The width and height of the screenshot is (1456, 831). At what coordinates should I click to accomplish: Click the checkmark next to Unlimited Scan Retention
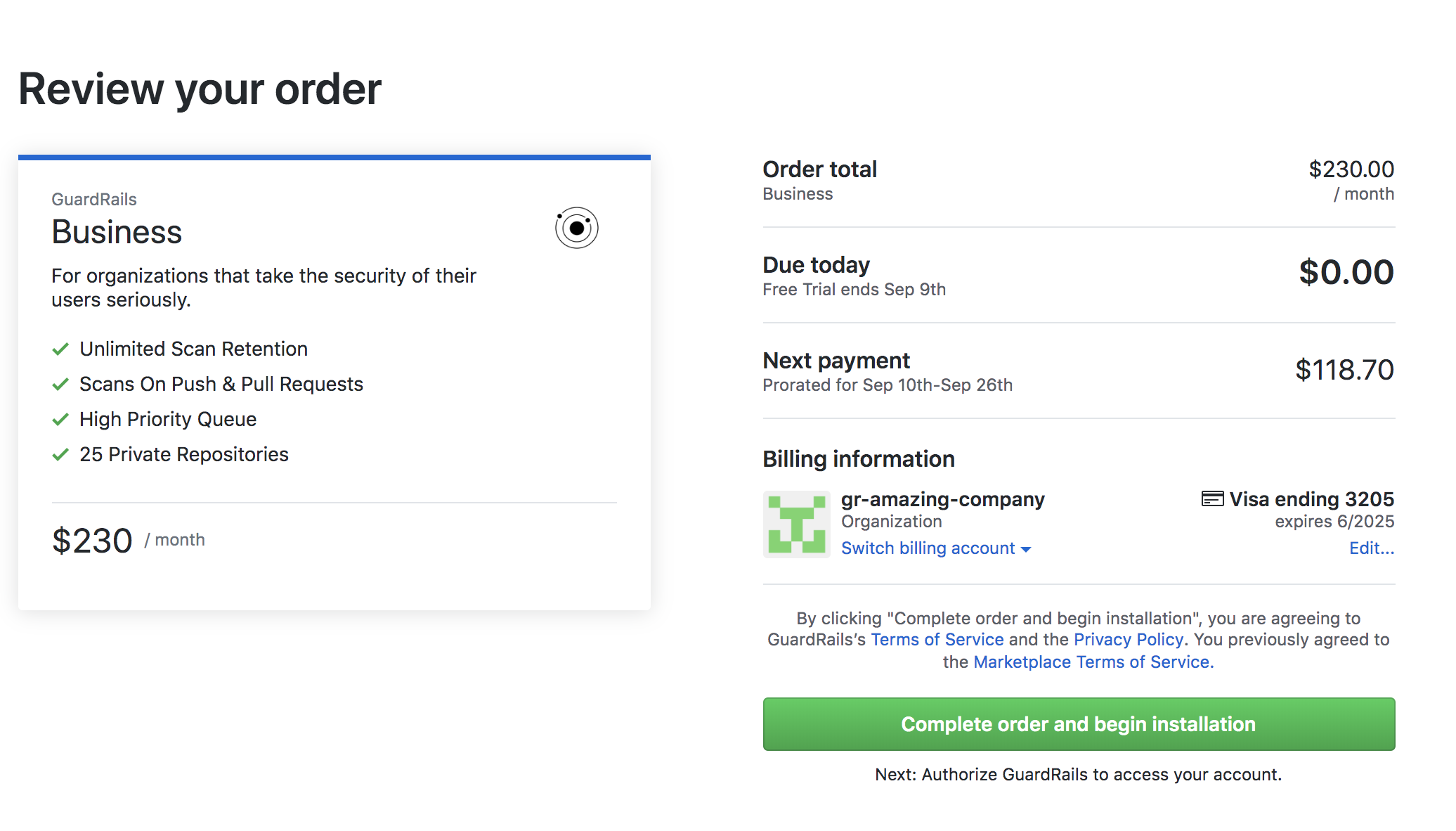pos(60,349)
